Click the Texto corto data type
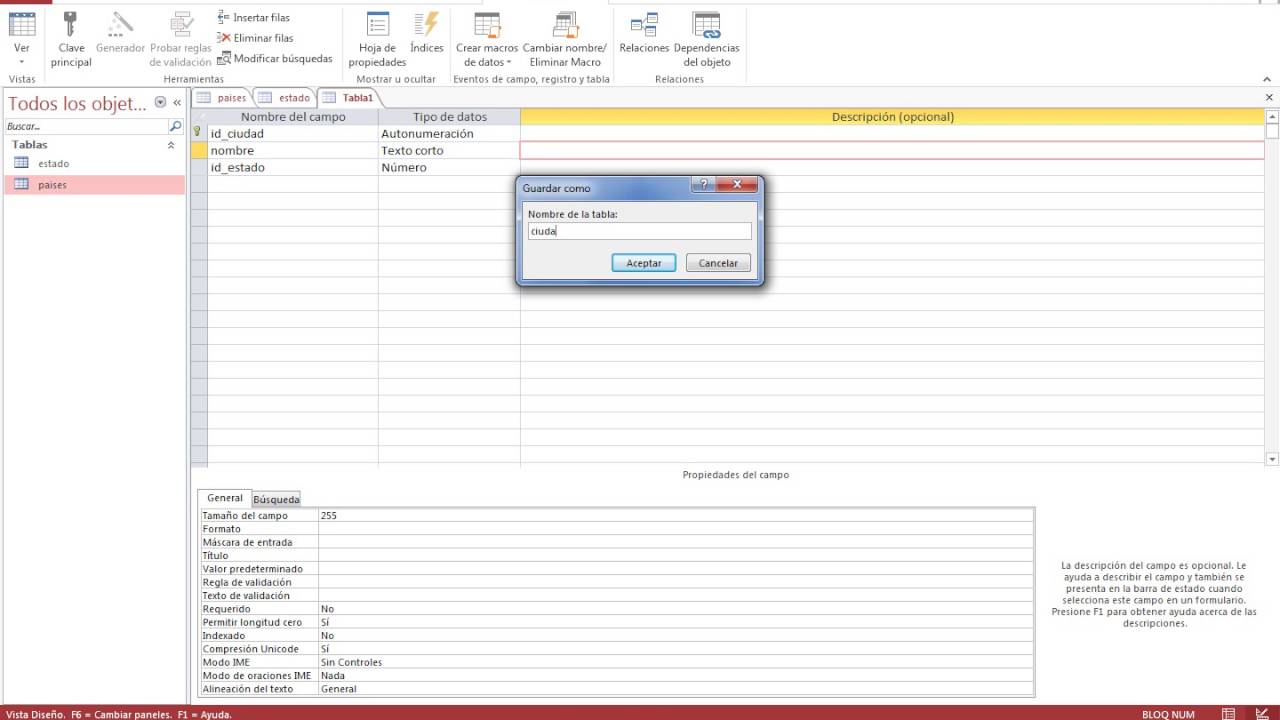Screen dimensions: 1280x720 pos(449,150)
